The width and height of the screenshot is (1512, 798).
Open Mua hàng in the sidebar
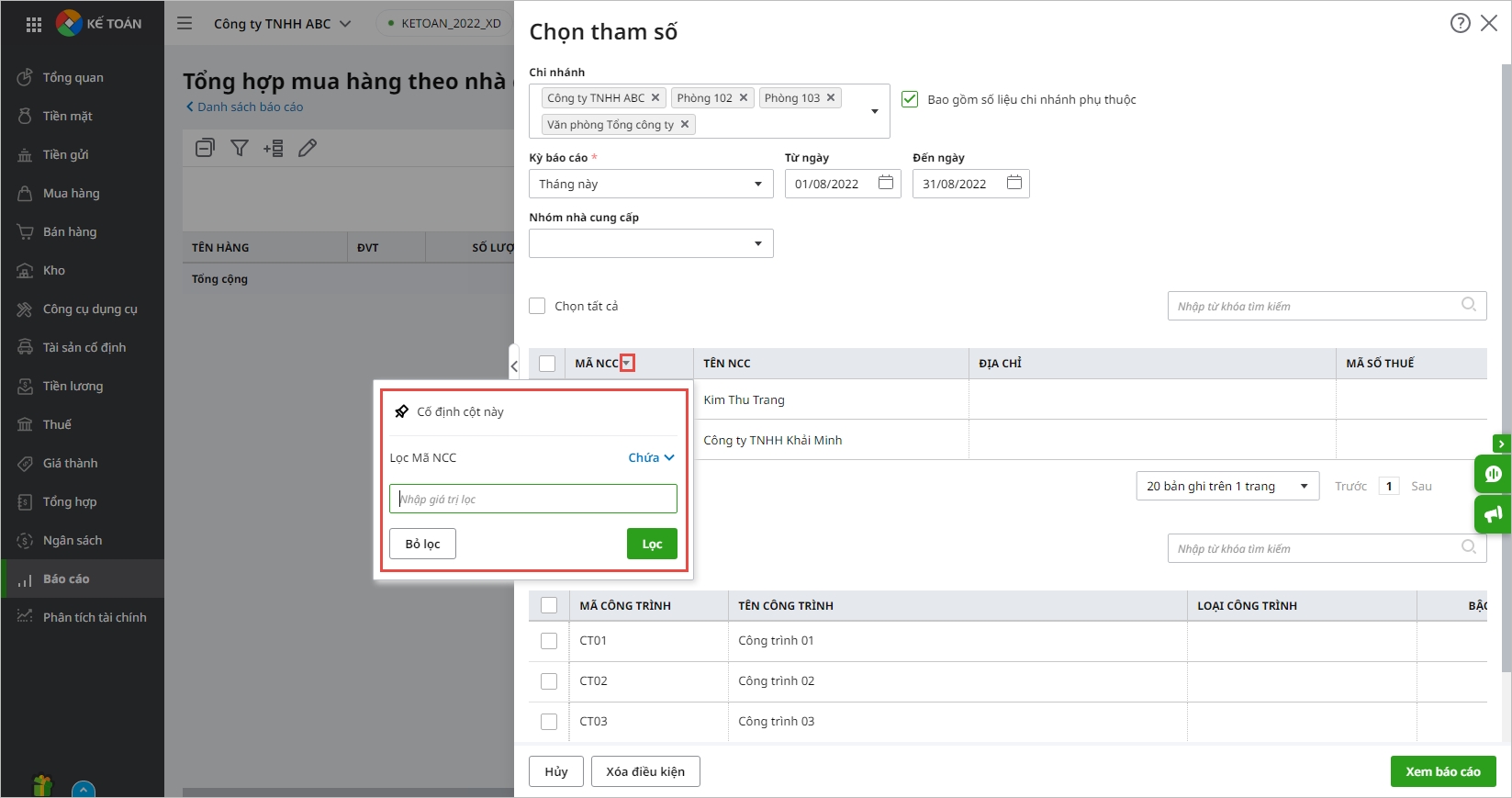pyautogui.click(x=71, y=193)
